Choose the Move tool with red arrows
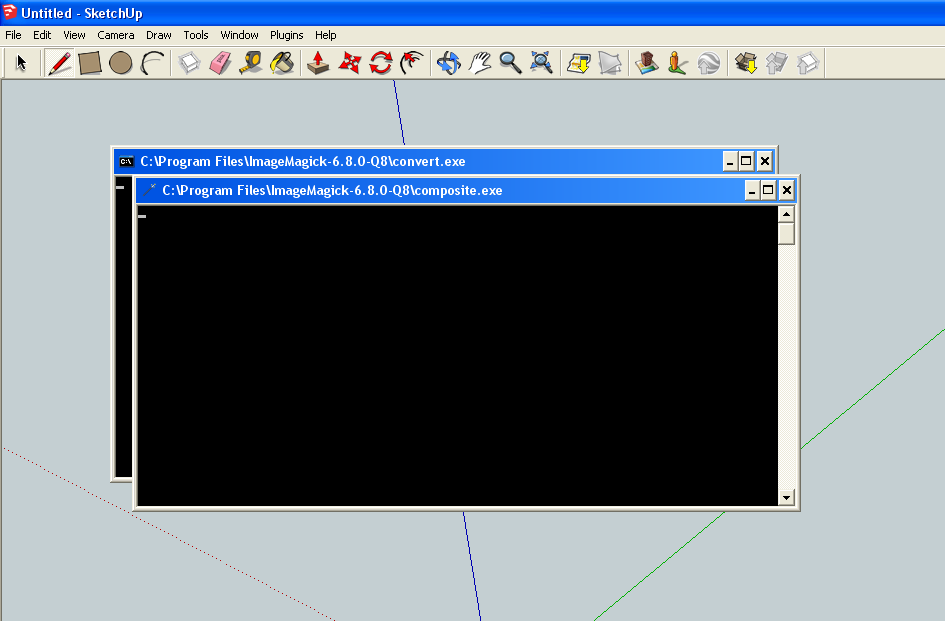 click(350, 63)
